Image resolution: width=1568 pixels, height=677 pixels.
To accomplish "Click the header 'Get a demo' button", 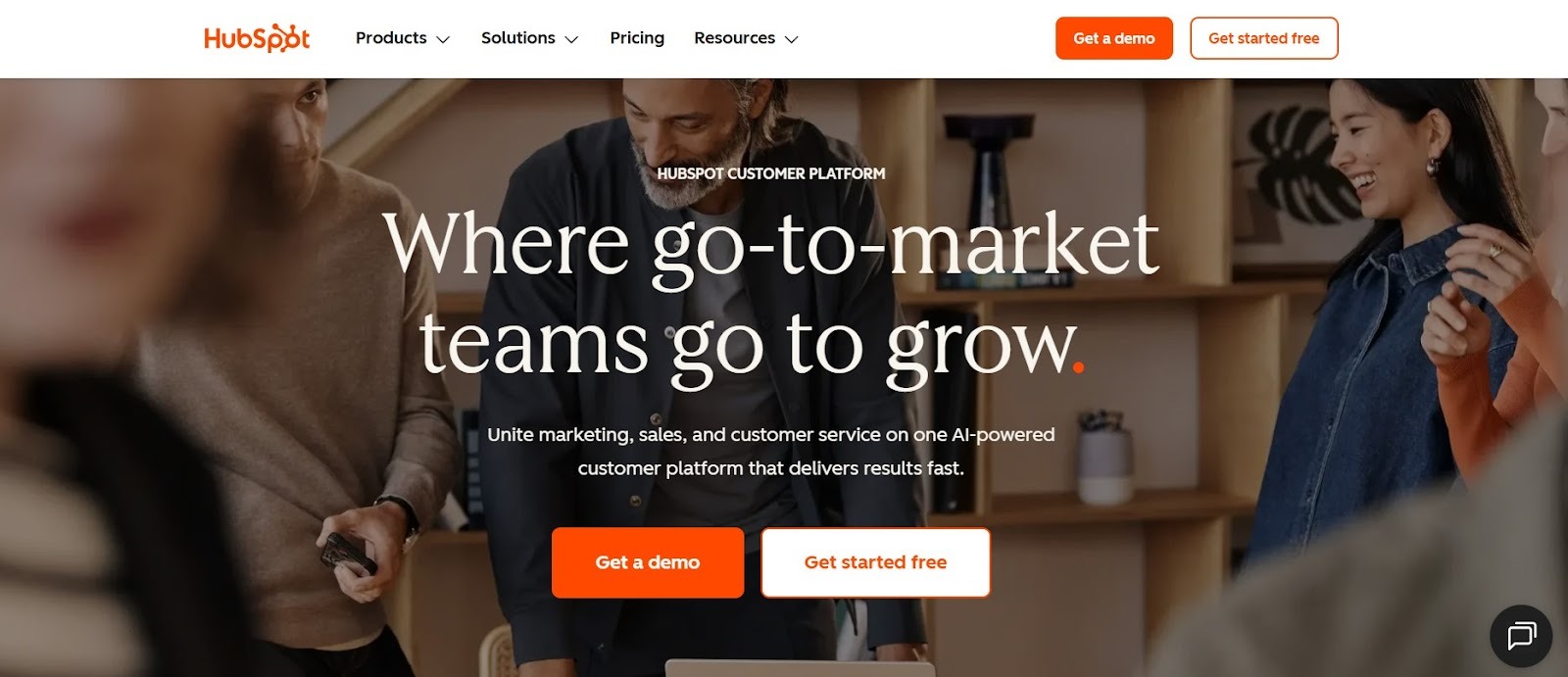I will (x=1114, y=38).
